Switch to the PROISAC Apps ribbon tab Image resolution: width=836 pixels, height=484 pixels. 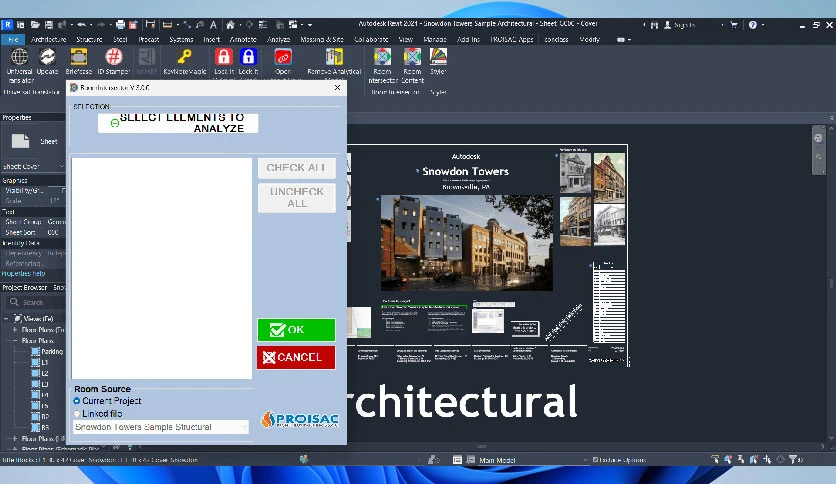(512, 39)
